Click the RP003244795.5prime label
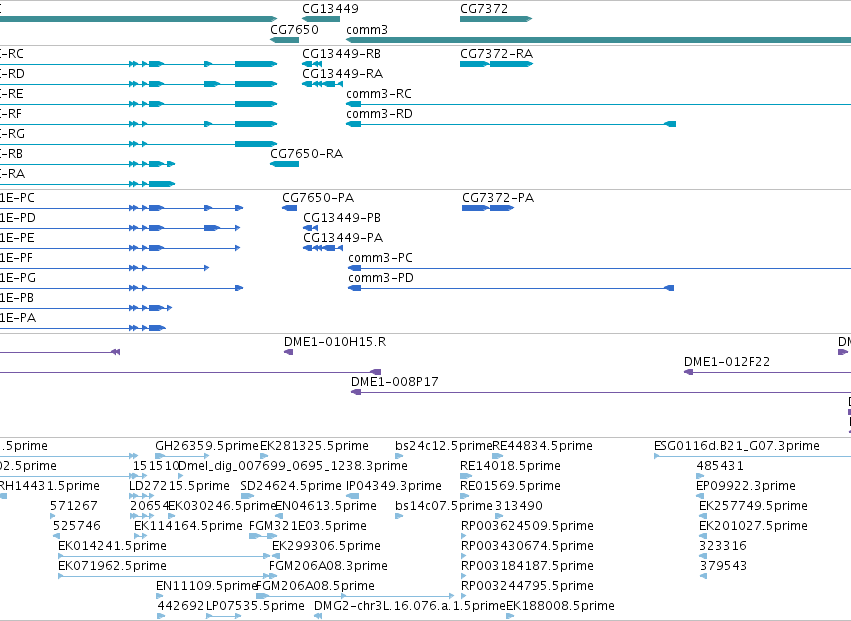Viewport: 851px width, 621px height. (x=527, y=586)
